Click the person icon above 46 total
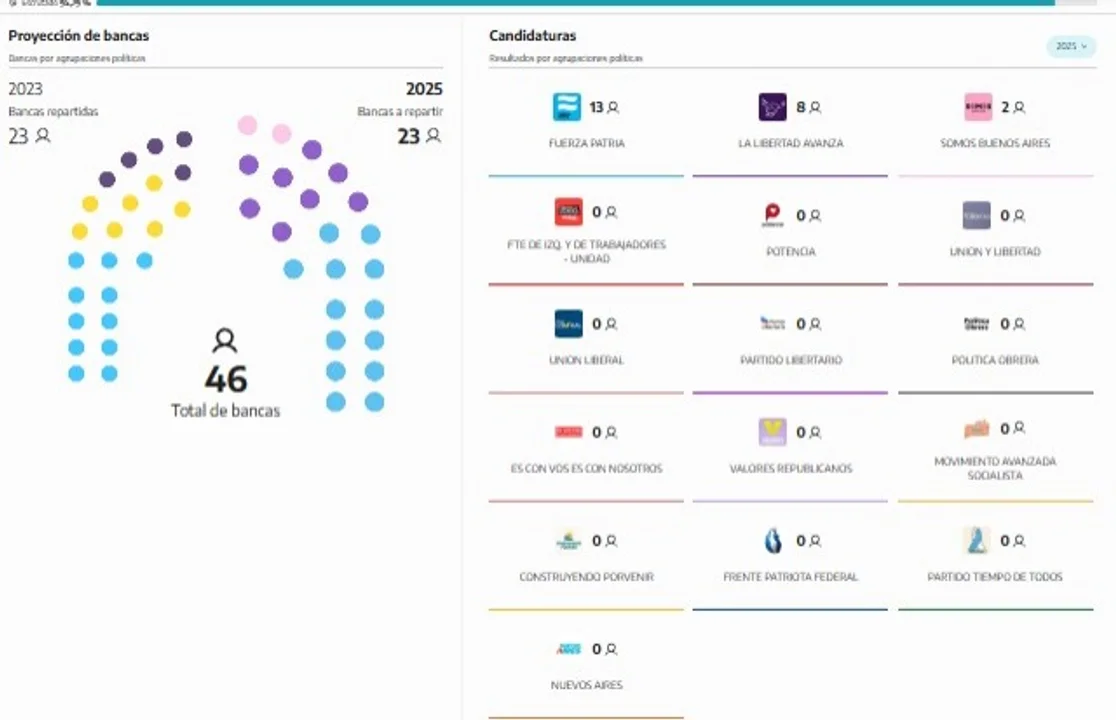This screenshot has height=720, width=1116. tap(225, 341)
